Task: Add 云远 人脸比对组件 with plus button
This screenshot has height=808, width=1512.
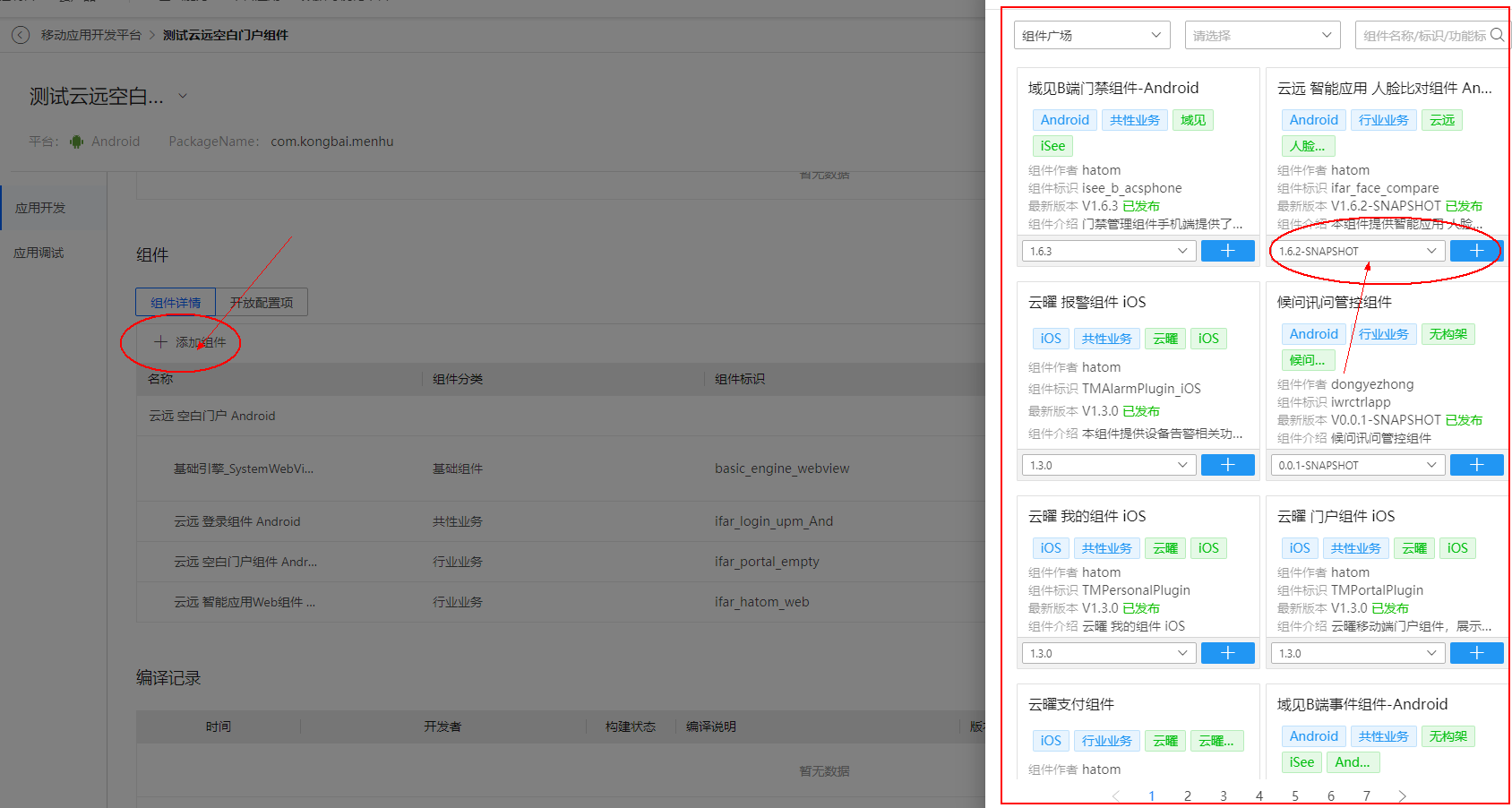Action: [1476, 251]
